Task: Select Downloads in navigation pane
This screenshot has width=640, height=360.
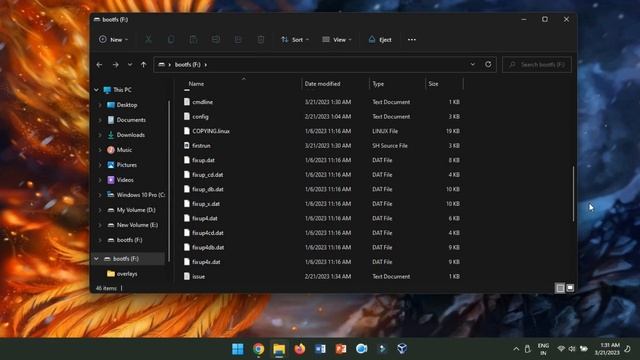Action: click(x=131, y=135)
